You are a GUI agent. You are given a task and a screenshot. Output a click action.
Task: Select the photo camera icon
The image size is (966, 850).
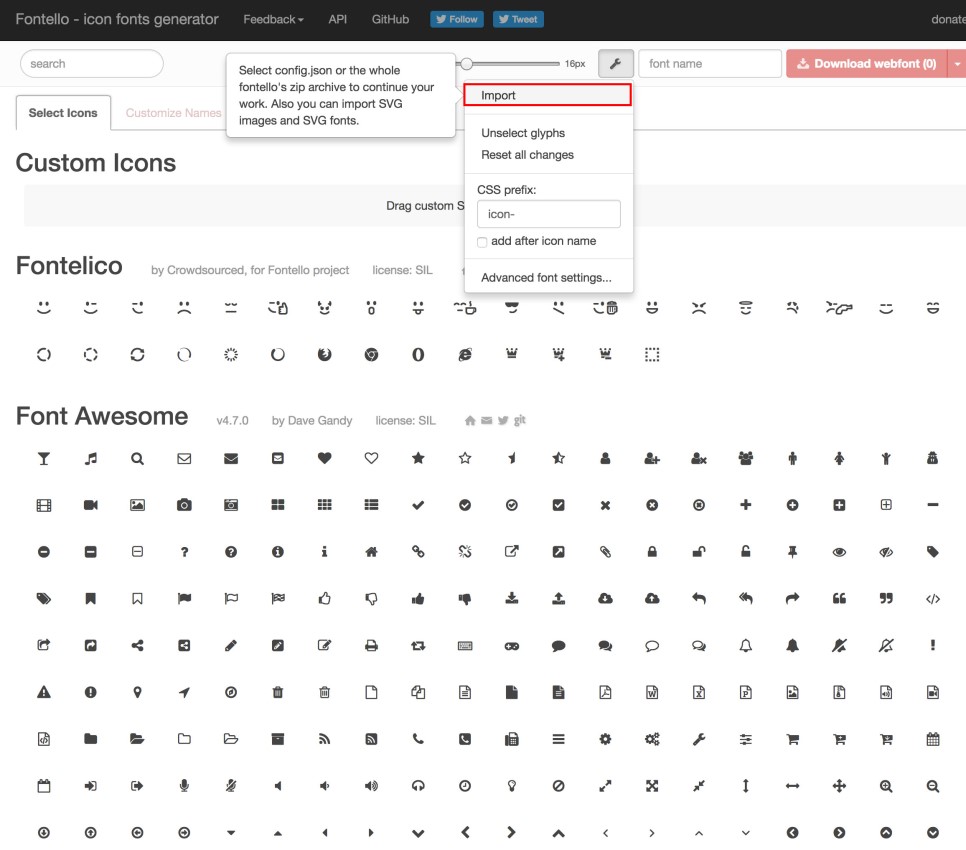coord(184,505)
